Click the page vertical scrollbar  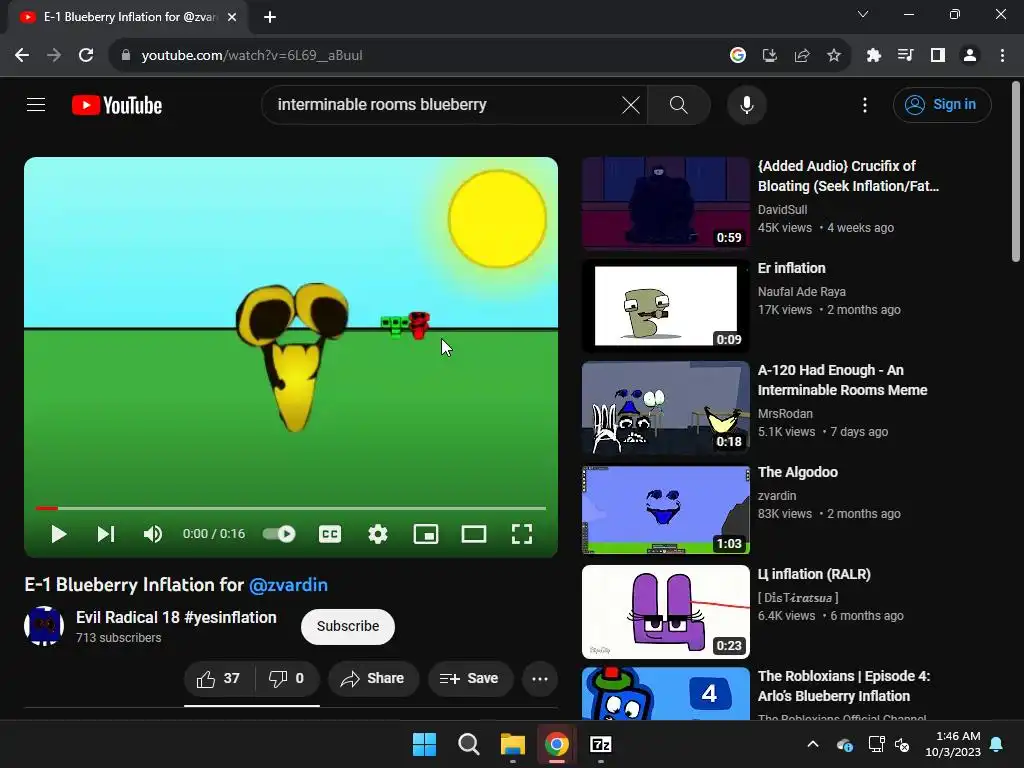(x=1016, y=171)
